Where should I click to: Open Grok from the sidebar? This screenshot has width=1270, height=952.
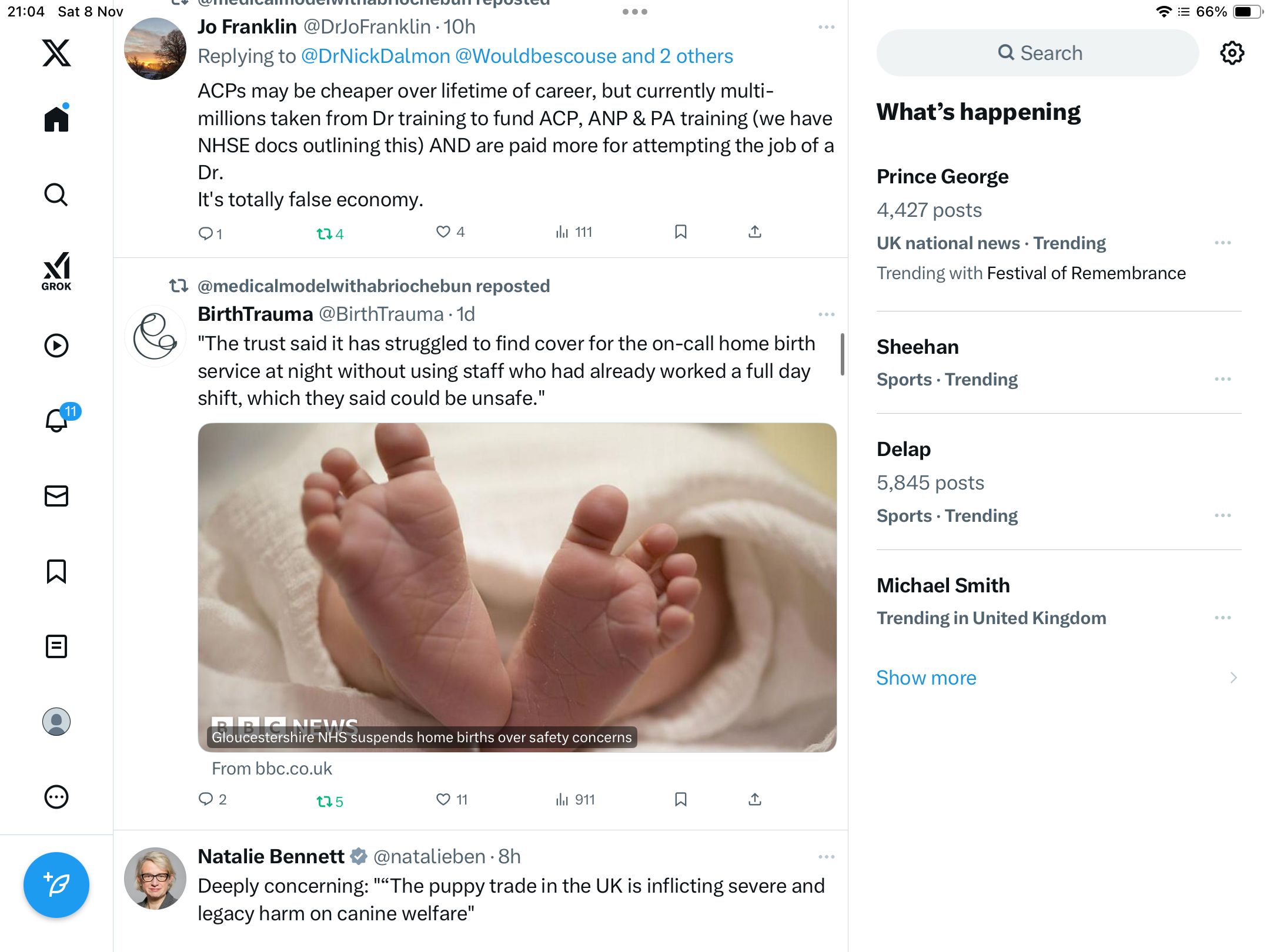pyautogui.click(x=56, y=271)
